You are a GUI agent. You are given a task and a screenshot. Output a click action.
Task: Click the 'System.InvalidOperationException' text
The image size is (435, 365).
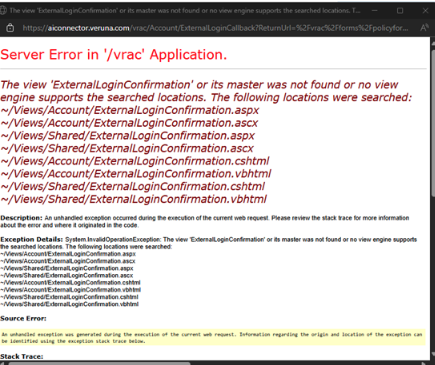click(x=113, y=239)
